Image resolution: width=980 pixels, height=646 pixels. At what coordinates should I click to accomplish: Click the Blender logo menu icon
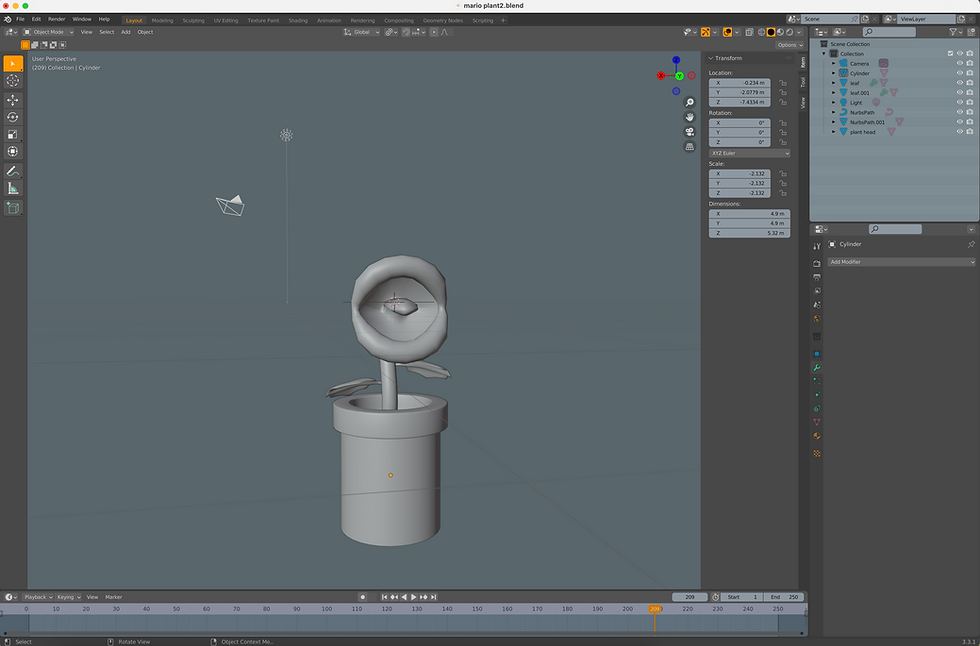tap(8, 19)
